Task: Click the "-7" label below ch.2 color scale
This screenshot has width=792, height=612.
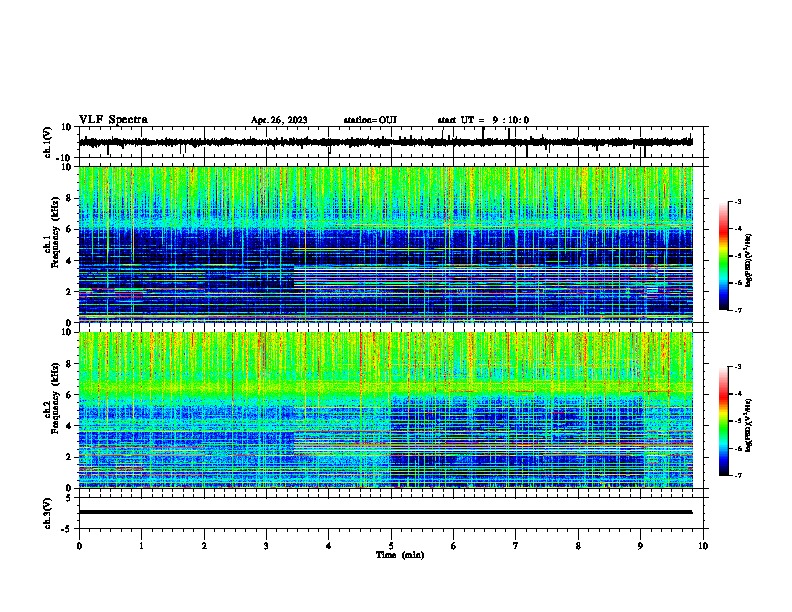Action: 737,475
